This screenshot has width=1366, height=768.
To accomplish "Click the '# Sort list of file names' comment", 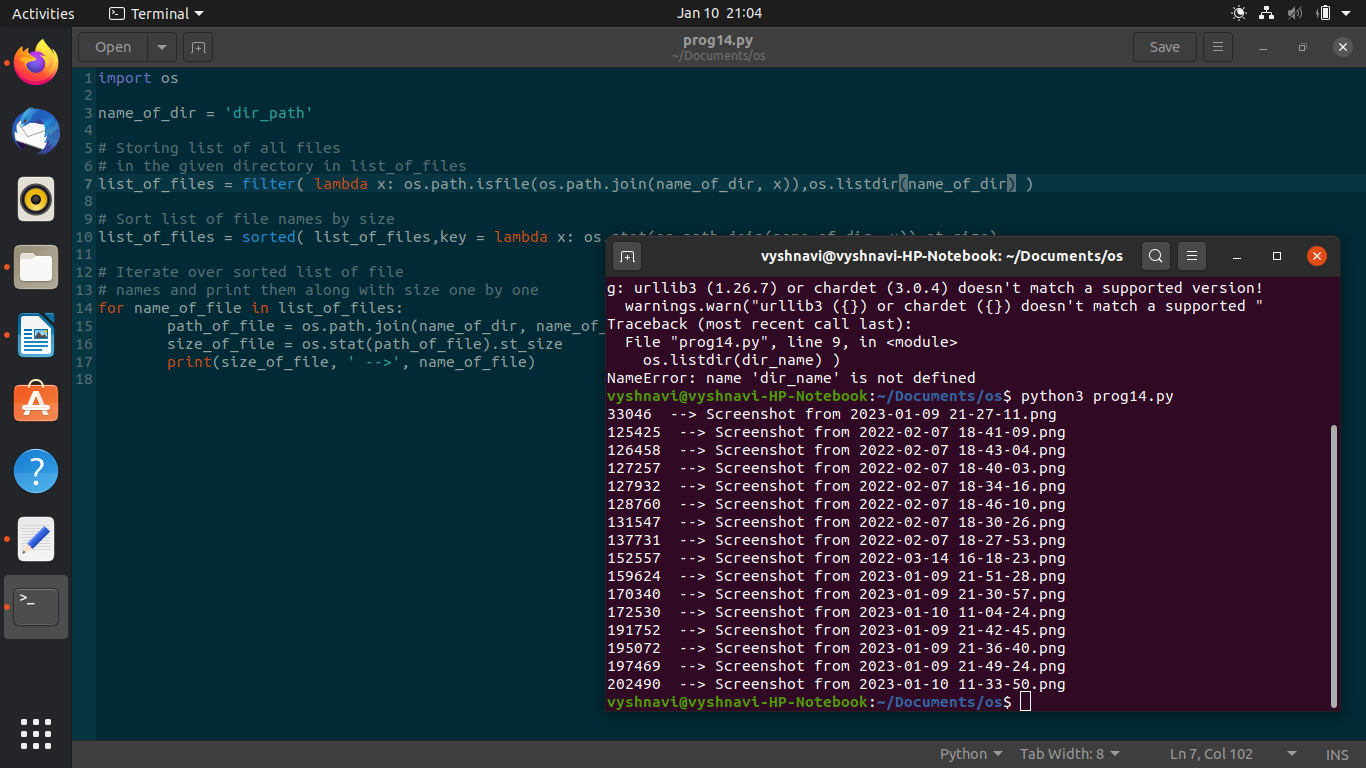I will (246, 219).
